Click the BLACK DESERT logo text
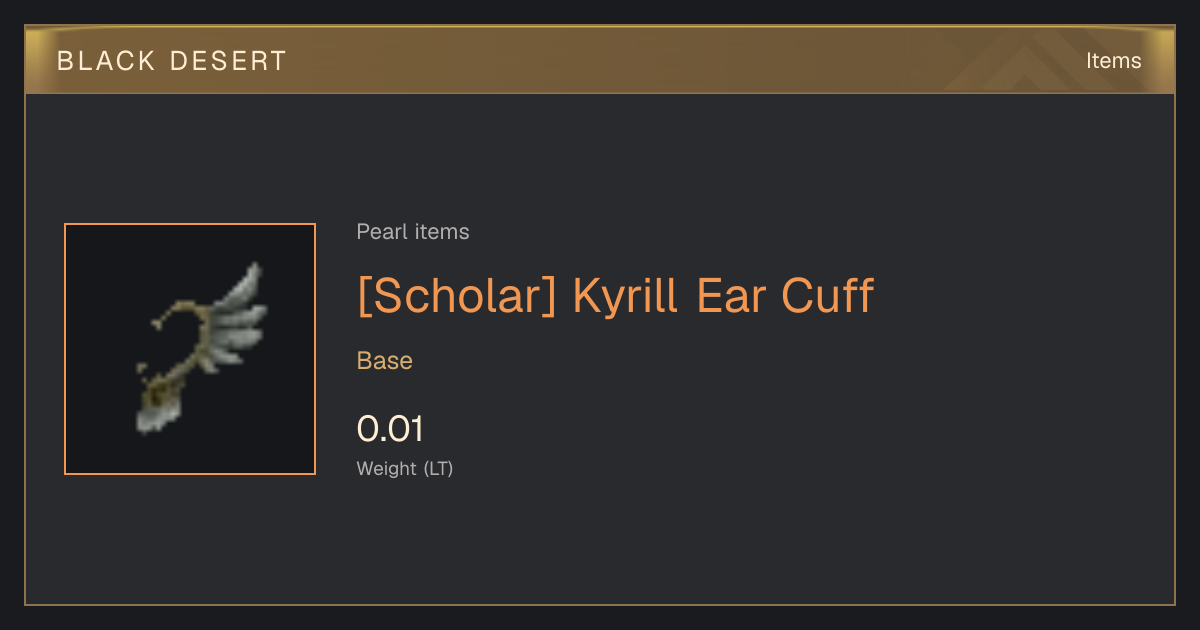The height and width of the screenshot is (630, 1200). [x=172, y=61]
